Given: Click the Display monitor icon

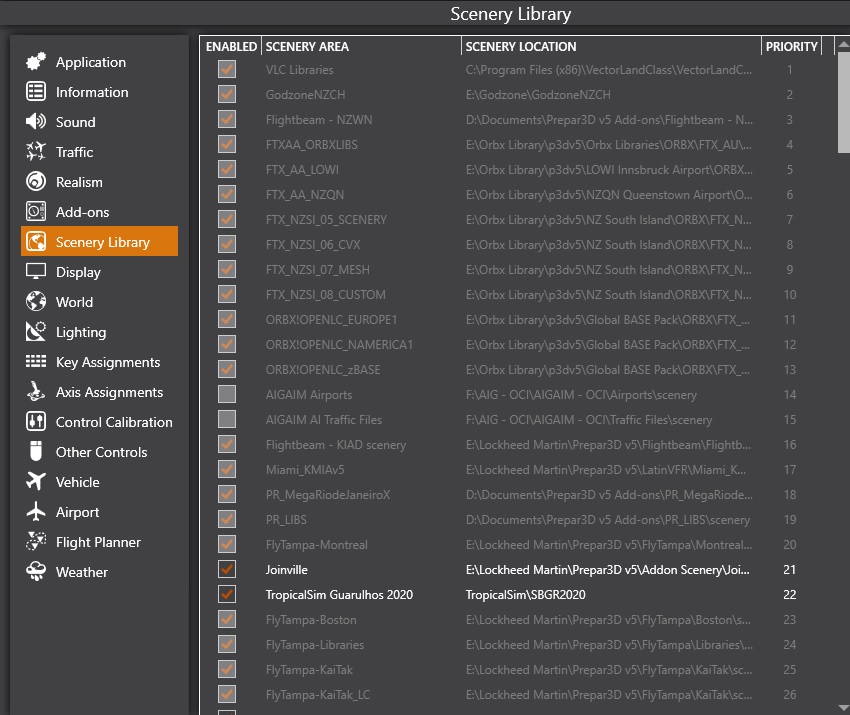Looking at the screenshot, I should (36, 272).
